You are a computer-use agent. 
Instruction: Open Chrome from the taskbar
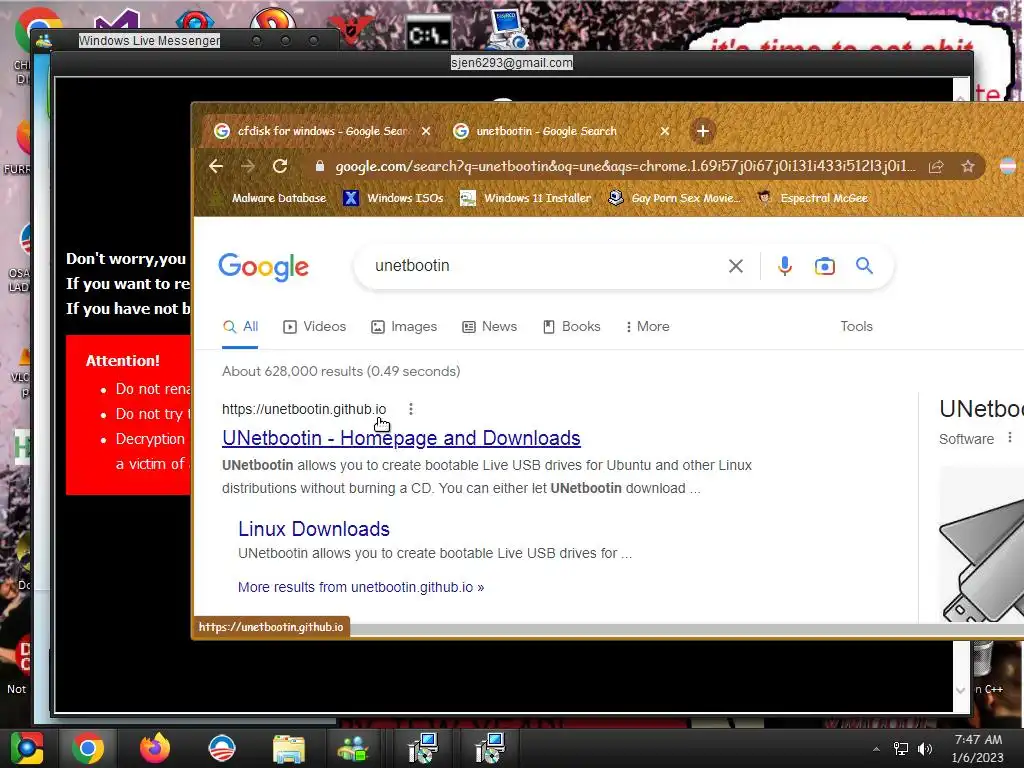pos(88,748)
